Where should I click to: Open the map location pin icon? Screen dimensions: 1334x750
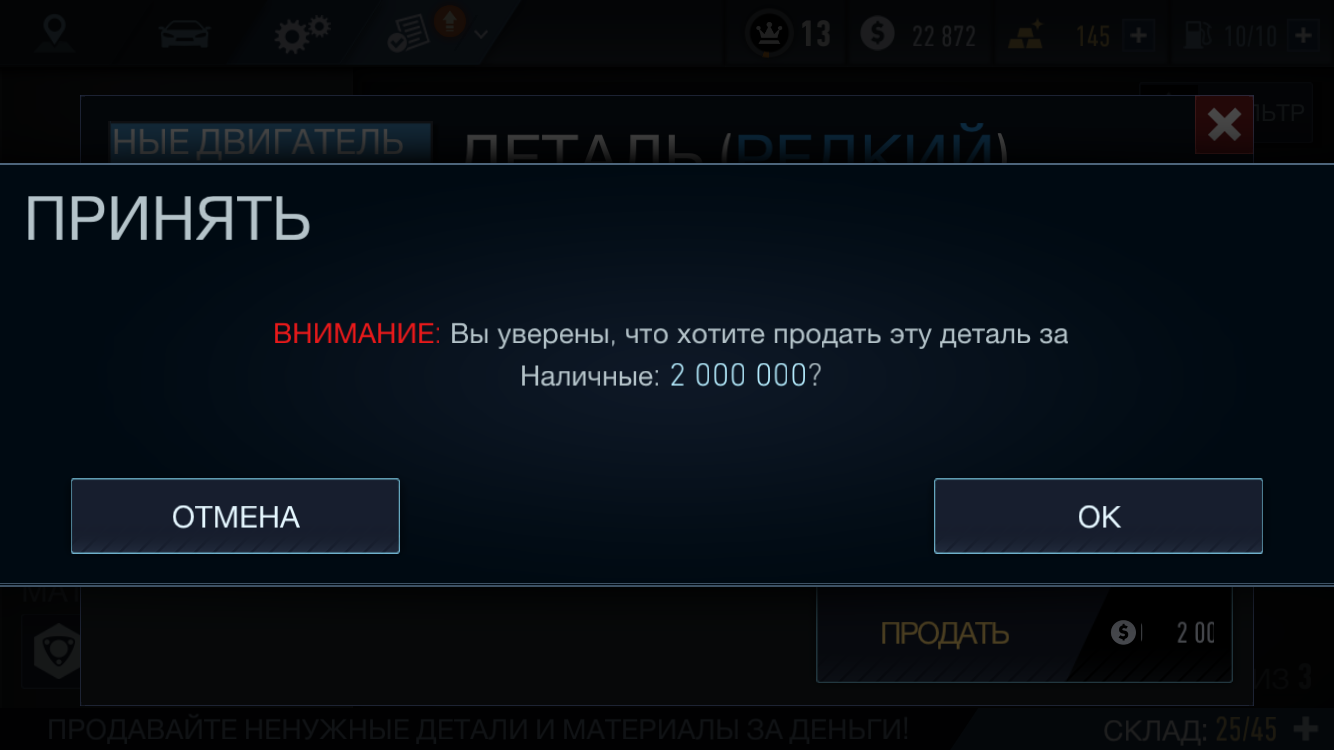[x=54, y=33]
